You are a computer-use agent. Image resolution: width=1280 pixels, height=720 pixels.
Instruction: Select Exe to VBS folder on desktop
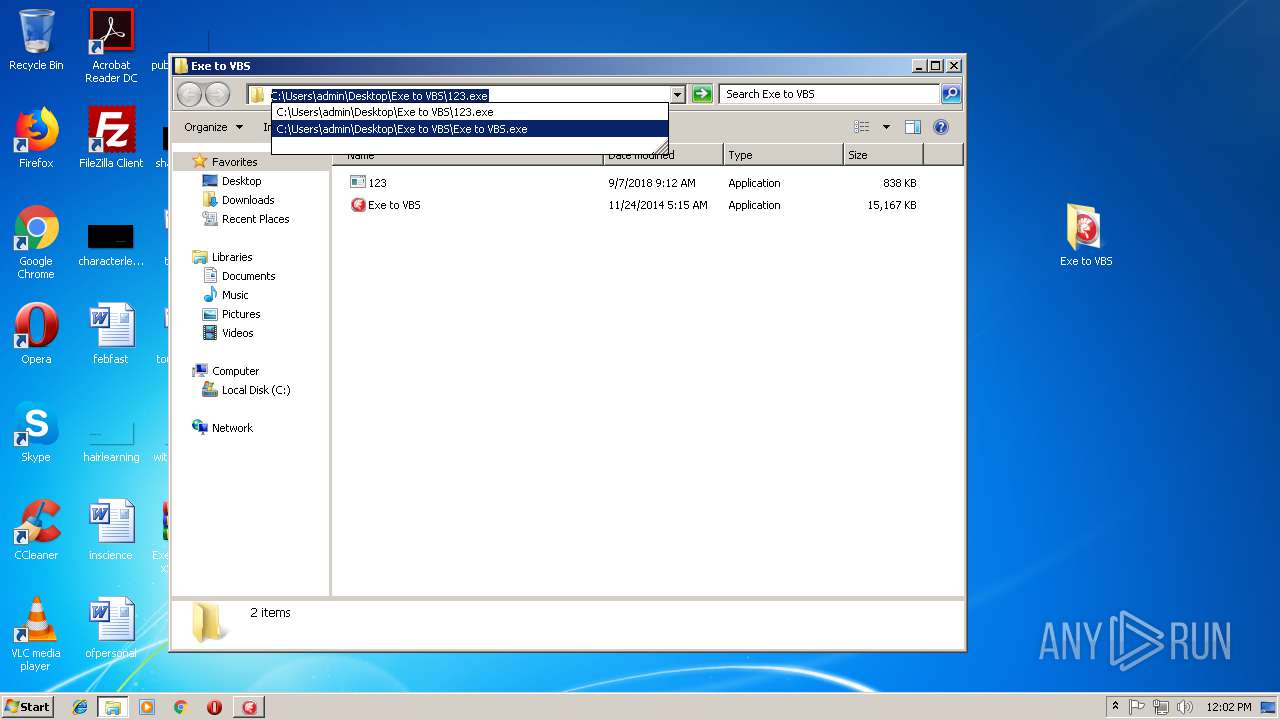1086,236
